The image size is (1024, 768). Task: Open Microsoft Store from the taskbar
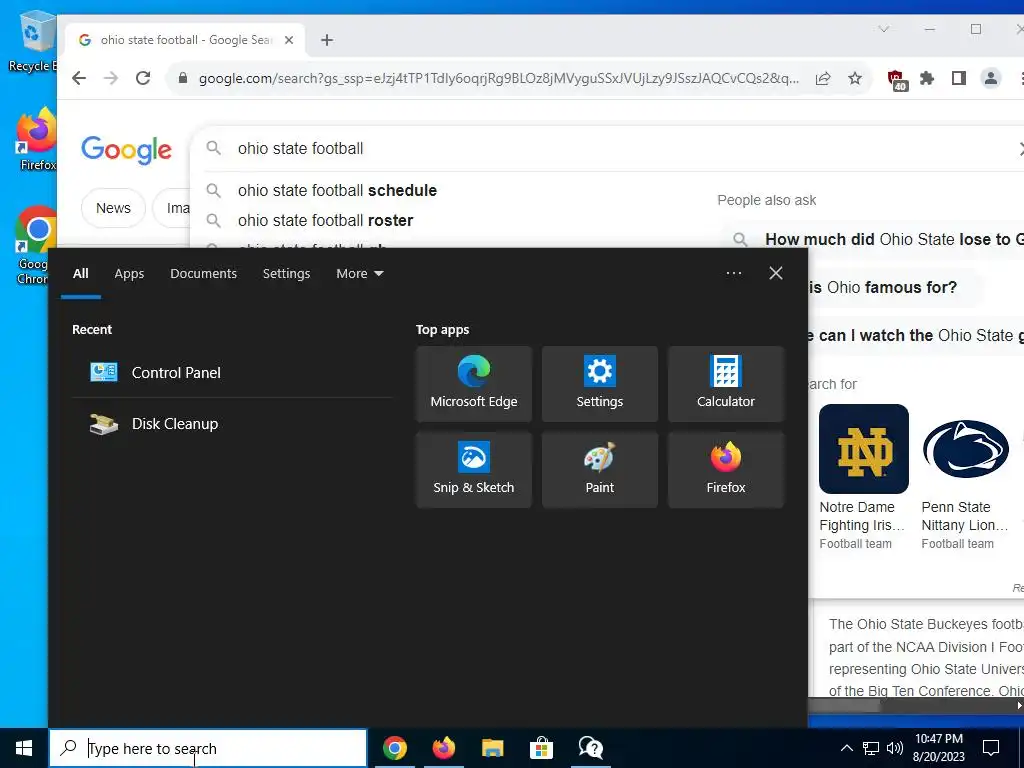541,748
